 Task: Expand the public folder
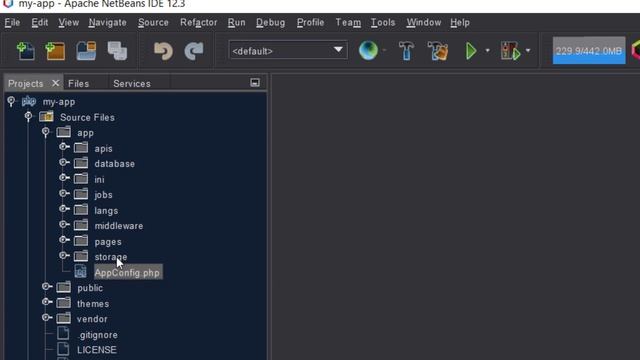tap(47, 287)
